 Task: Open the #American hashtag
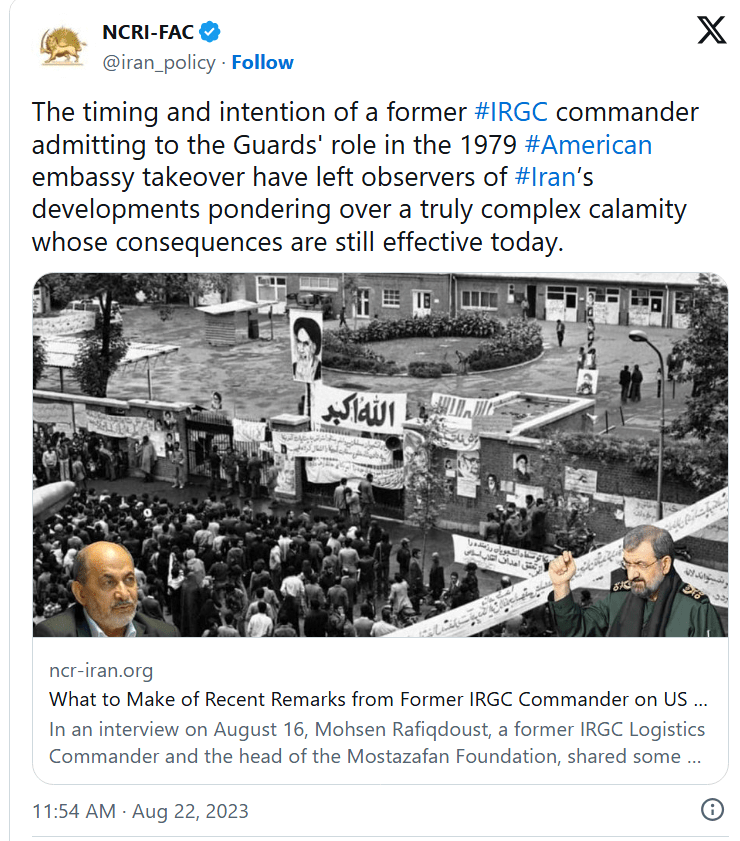(588, 145)
